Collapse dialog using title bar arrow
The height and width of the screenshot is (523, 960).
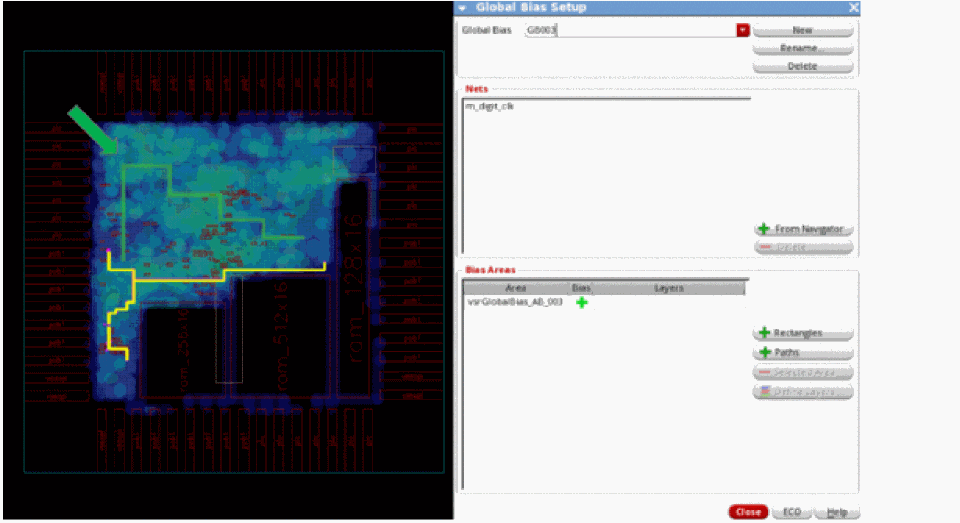point(463,7)
